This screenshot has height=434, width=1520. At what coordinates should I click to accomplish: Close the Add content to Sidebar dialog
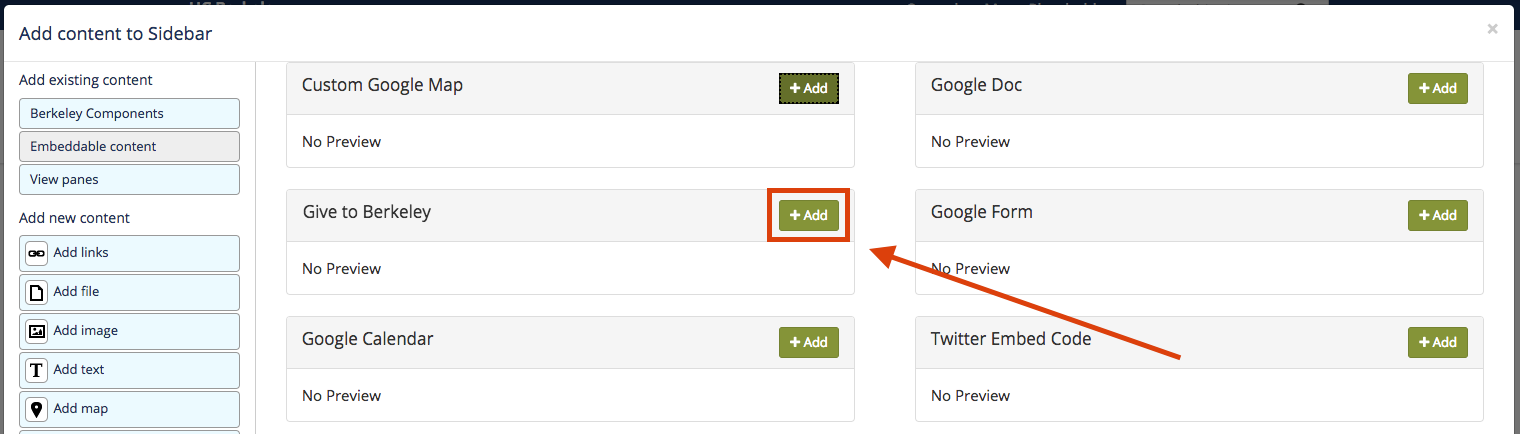click(x=1492, y=29)
